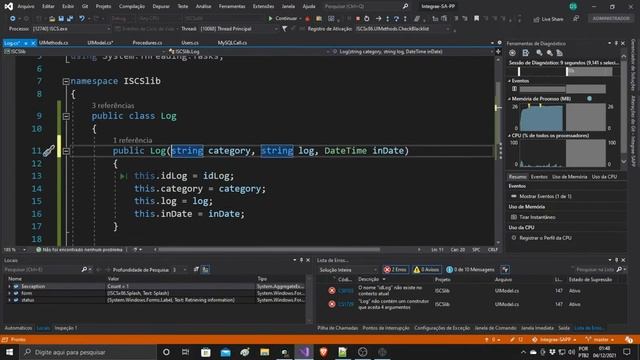Click the search magnifier in the title bar
The height and width of the screenshot is (360, 640).
405,7
